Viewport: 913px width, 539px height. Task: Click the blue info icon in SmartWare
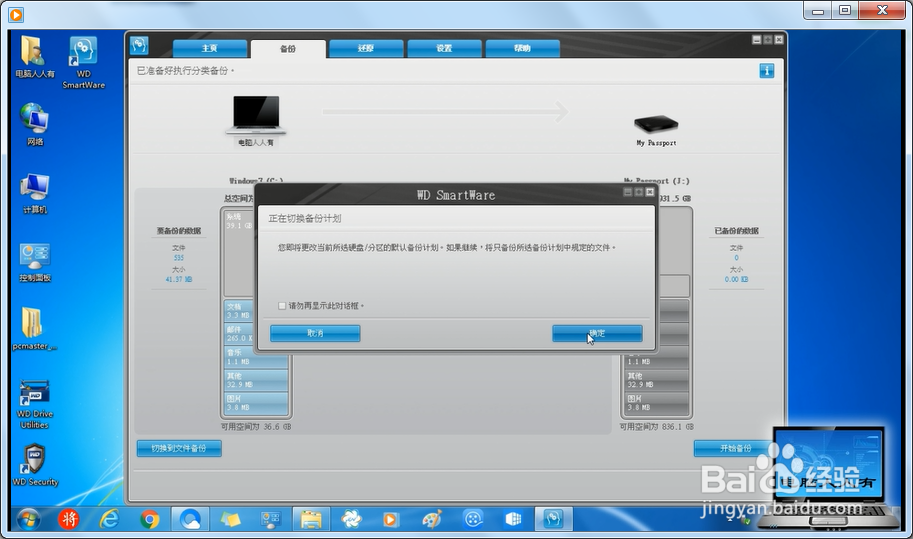click(767, 71)
